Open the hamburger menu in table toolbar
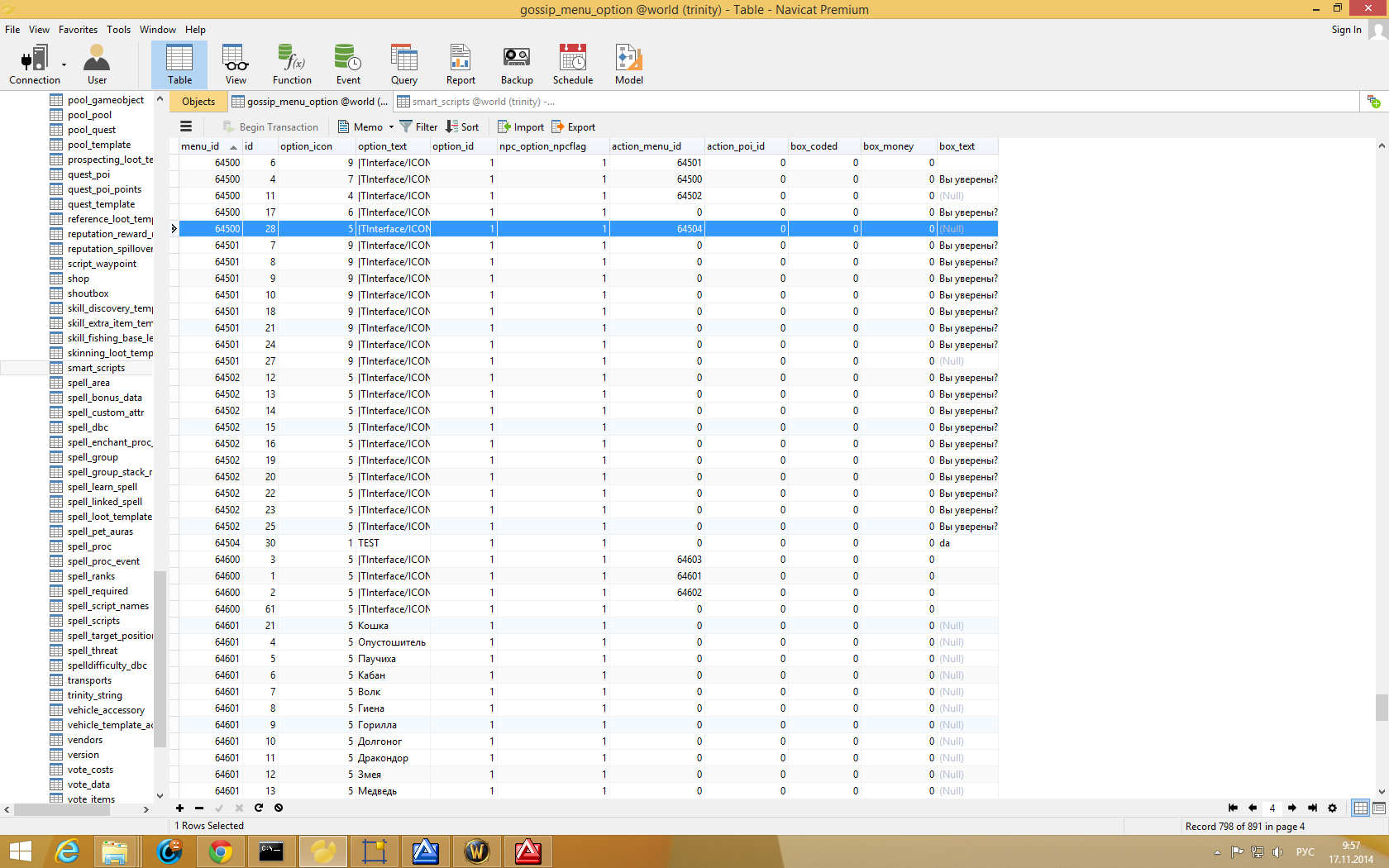 pyautogui.click(x=186, y=126)
